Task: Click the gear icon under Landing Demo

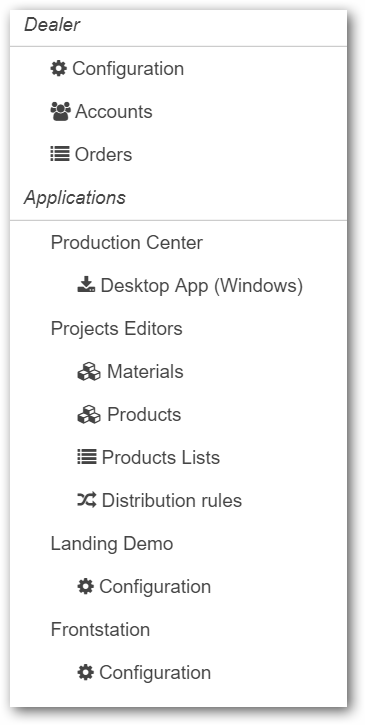Action: 86,587
